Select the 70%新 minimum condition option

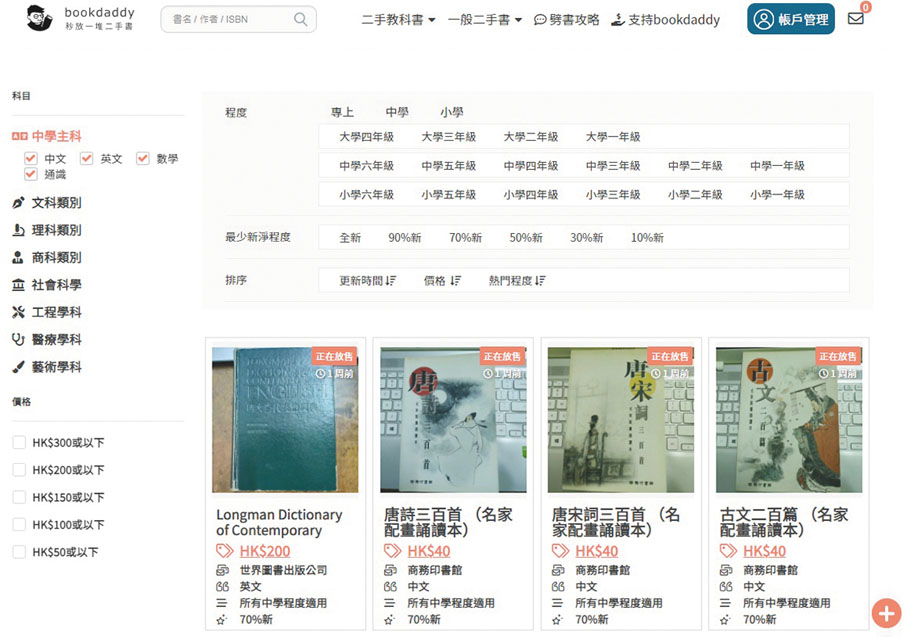(x=465, y=238)
